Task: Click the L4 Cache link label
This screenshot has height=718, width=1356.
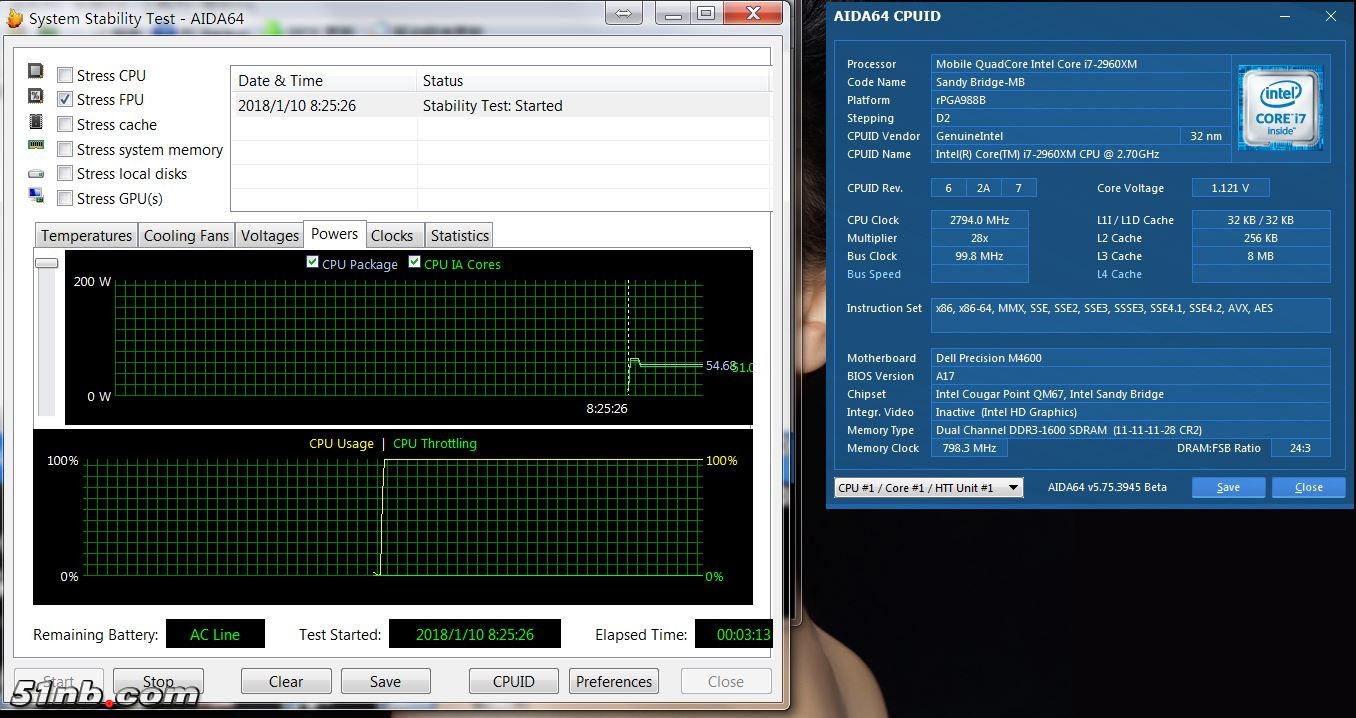Action: pos(1119,274)
